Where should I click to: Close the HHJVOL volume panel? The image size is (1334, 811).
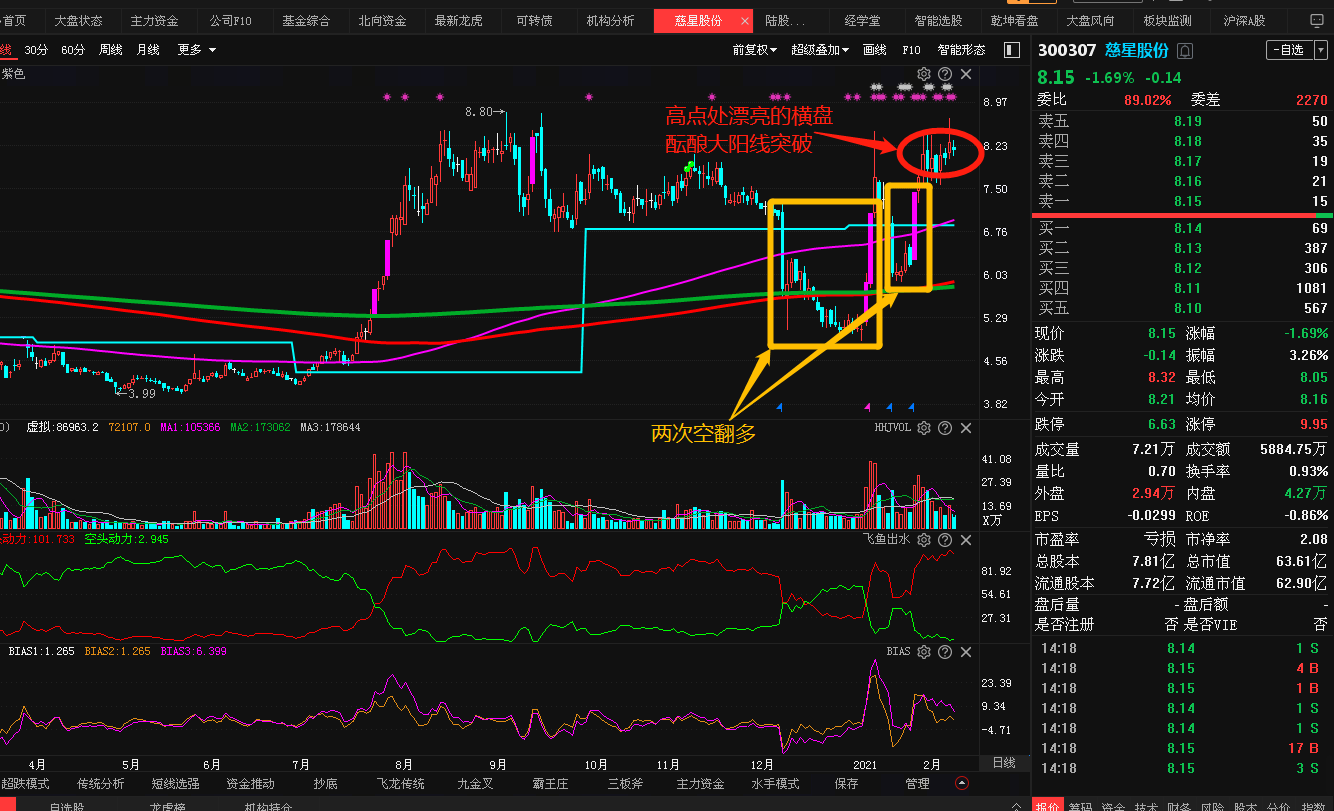(x=966, y=428)
